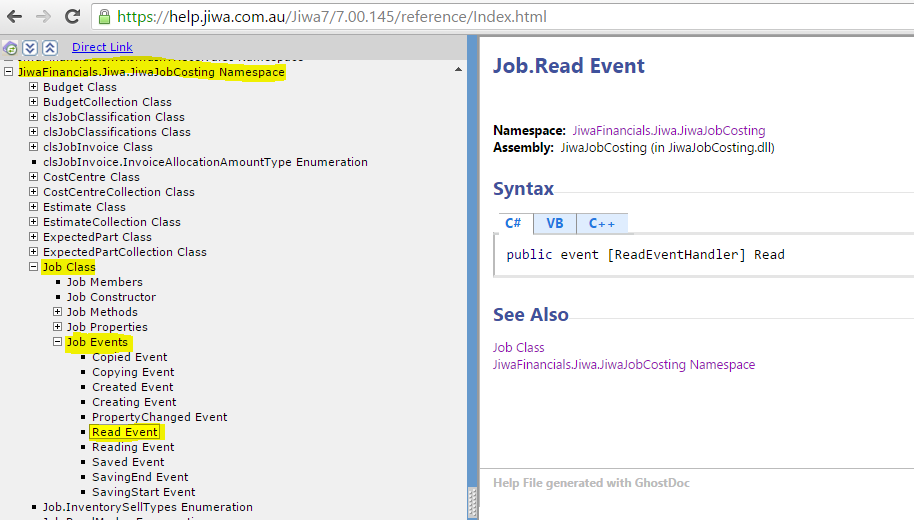Click the browser forward arrow
914x520 pixels.
[x=43, y=16]
